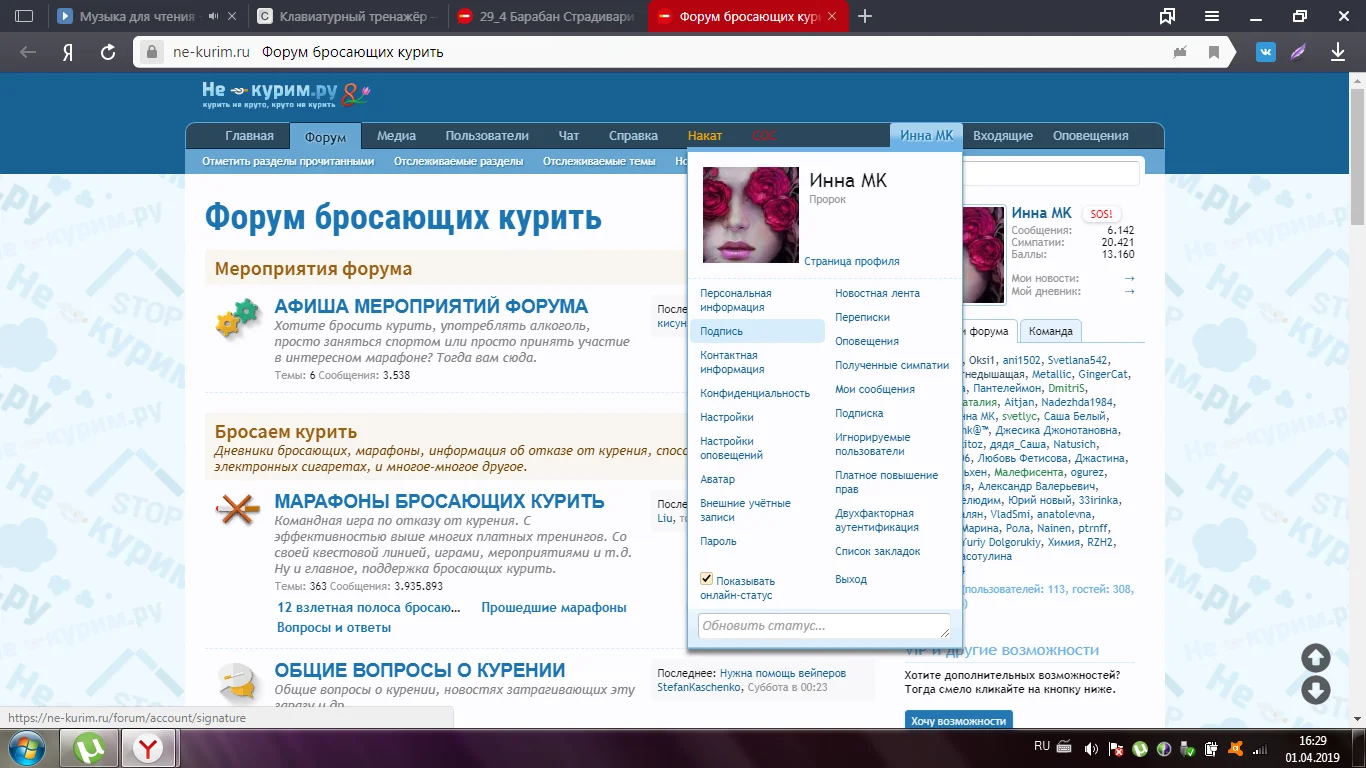
Task: Open the Windows Start menu
Action: (25, 748)
